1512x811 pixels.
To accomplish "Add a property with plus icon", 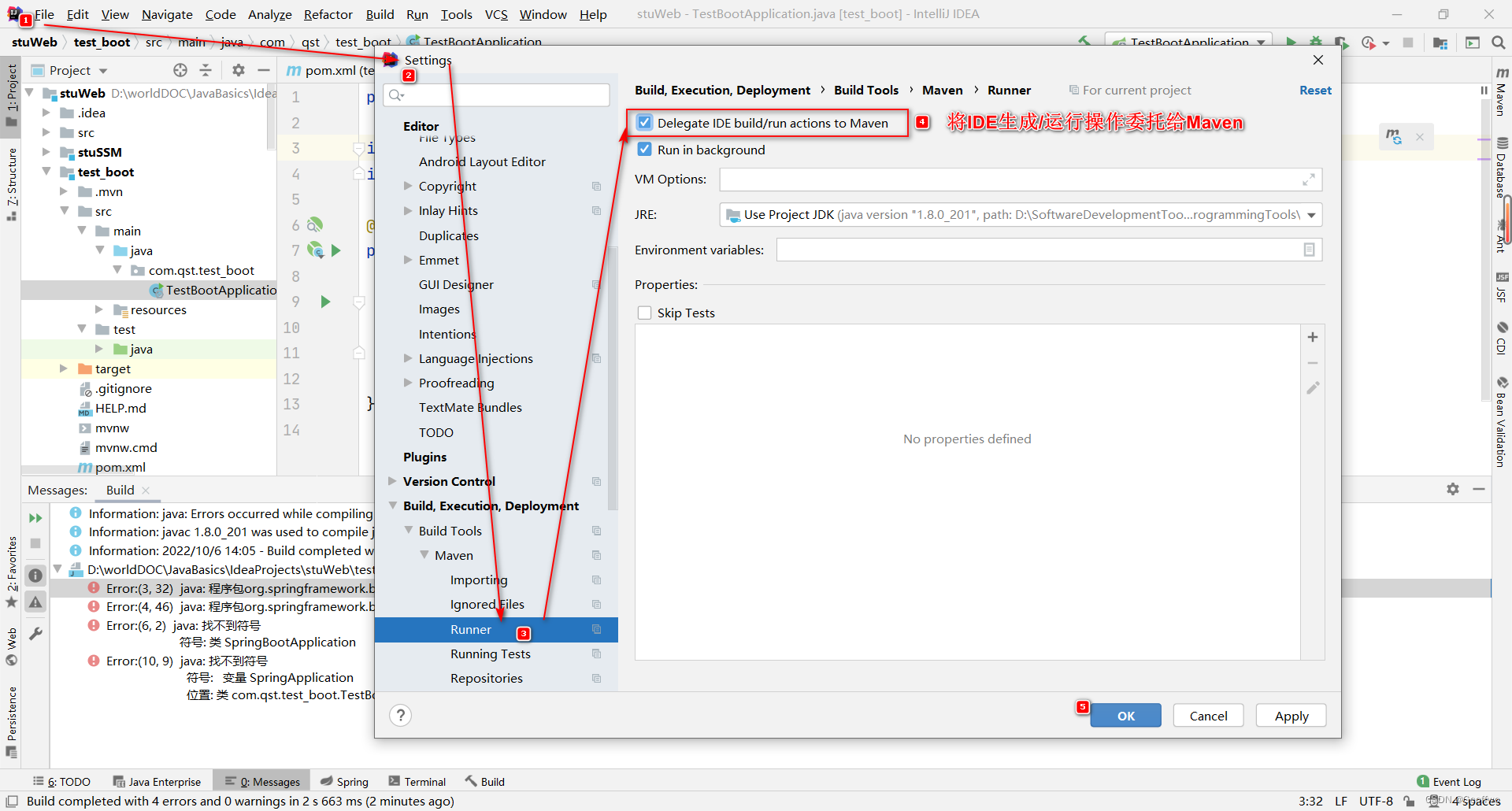I will click(1313, 337).
